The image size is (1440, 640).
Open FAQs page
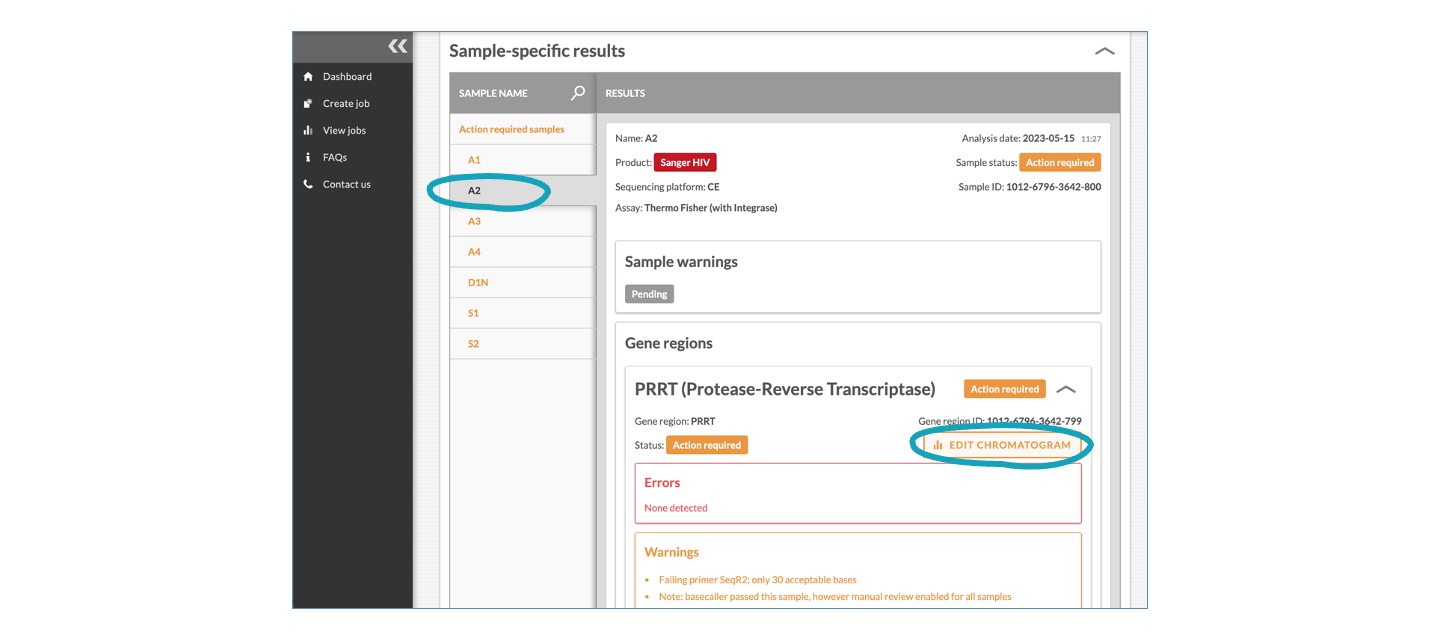point(335,158)
